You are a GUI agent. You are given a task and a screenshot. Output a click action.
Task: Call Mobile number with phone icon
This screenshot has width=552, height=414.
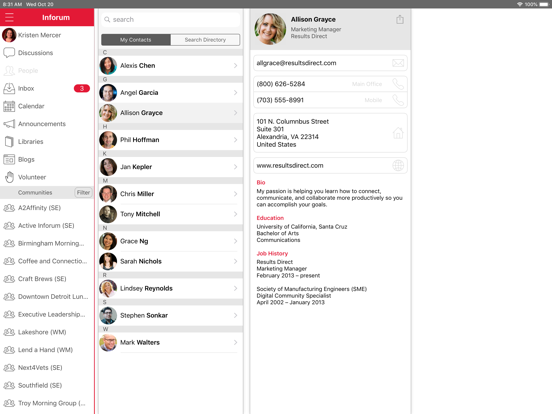398,100
